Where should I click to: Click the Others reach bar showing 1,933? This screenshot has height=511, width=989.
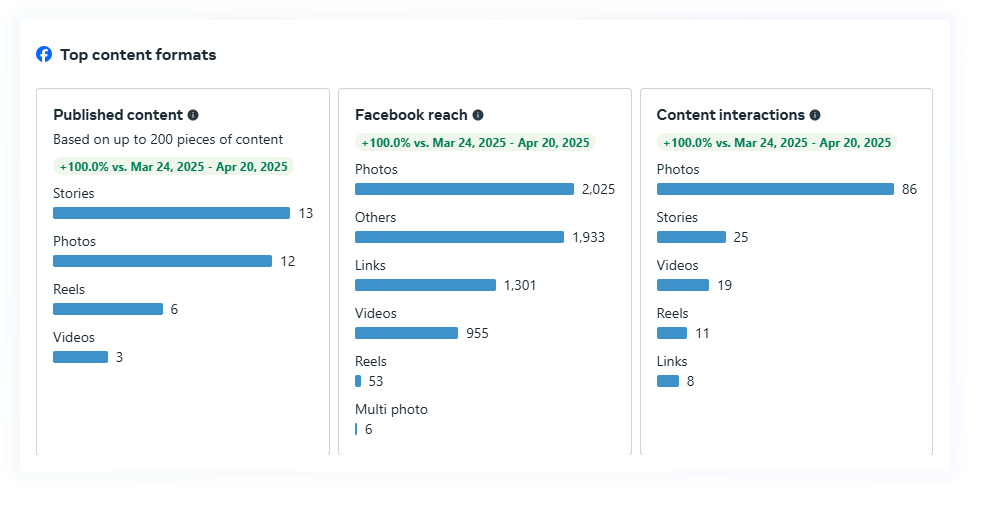point(459,237)
